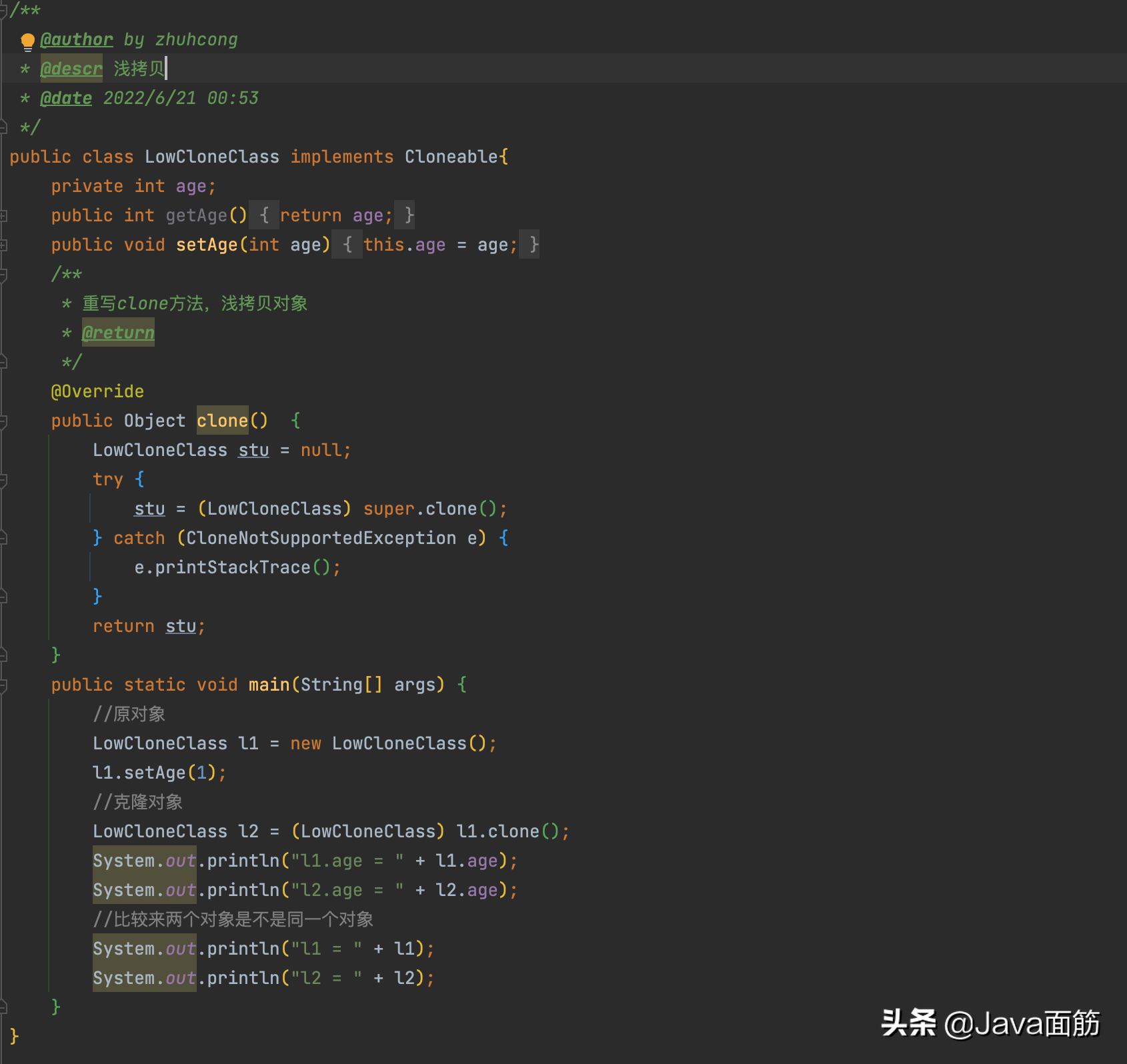Click the try keyword

click(x=108, y=479)
